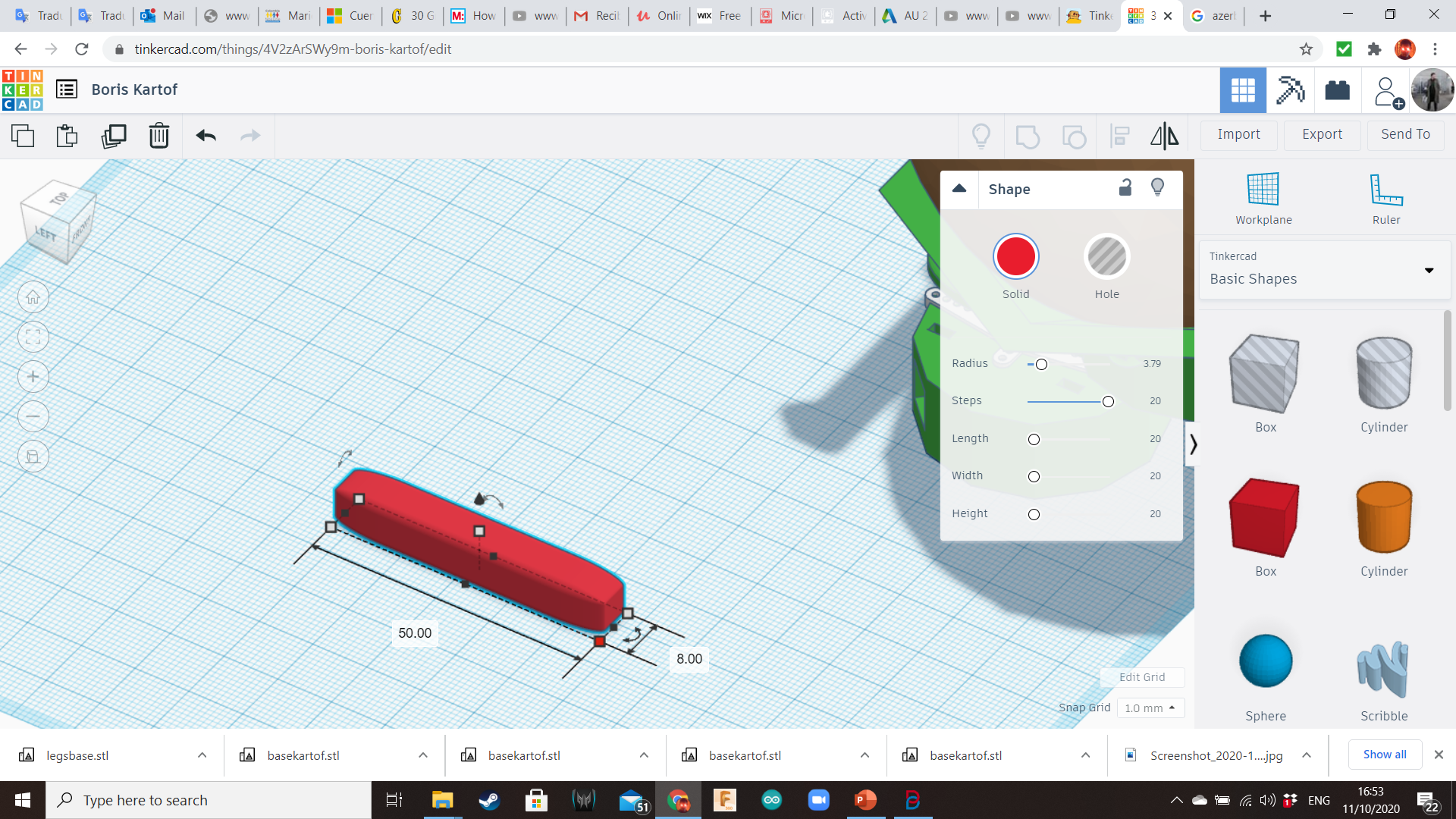Click the Steps slider handle
The width and height of the screenshot is (1456, 819).
(1108, 401)
